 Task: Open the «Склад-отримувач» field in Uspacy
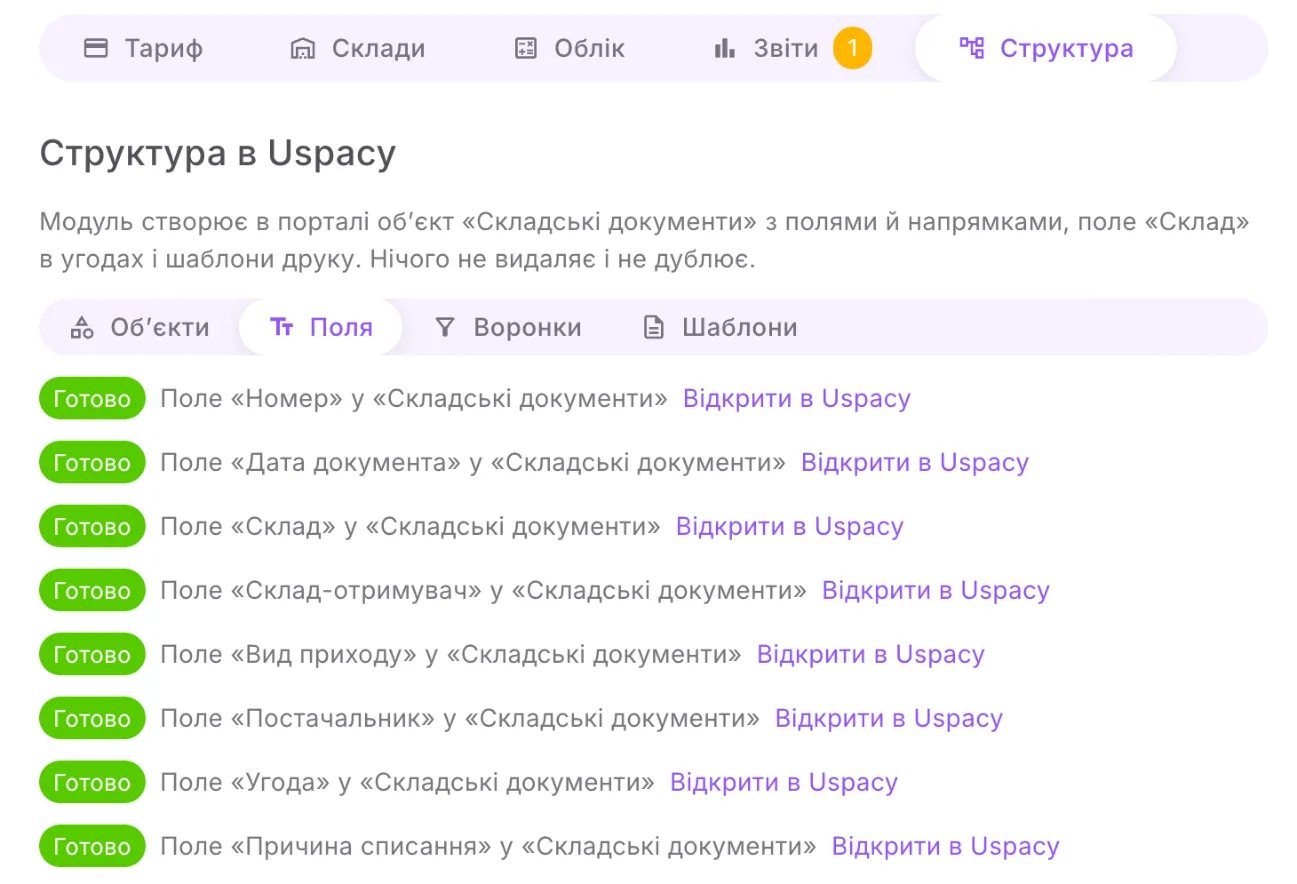[935, 590]
